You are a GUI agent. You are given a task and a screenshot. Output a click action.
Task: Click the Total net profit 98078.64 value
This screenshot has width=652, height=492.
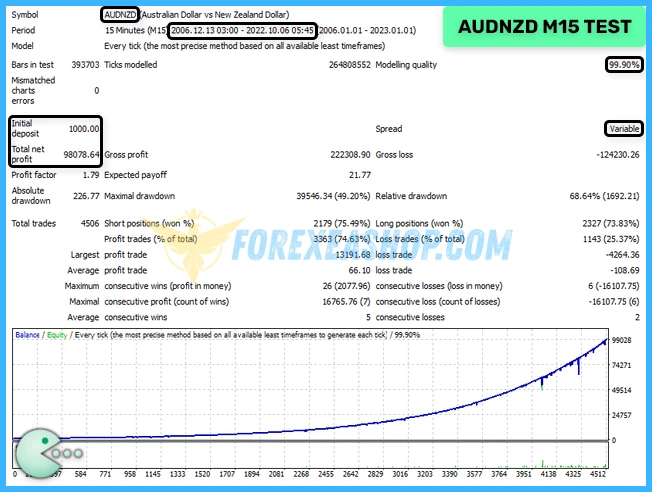pyautogui.click(x=80, y=155)
